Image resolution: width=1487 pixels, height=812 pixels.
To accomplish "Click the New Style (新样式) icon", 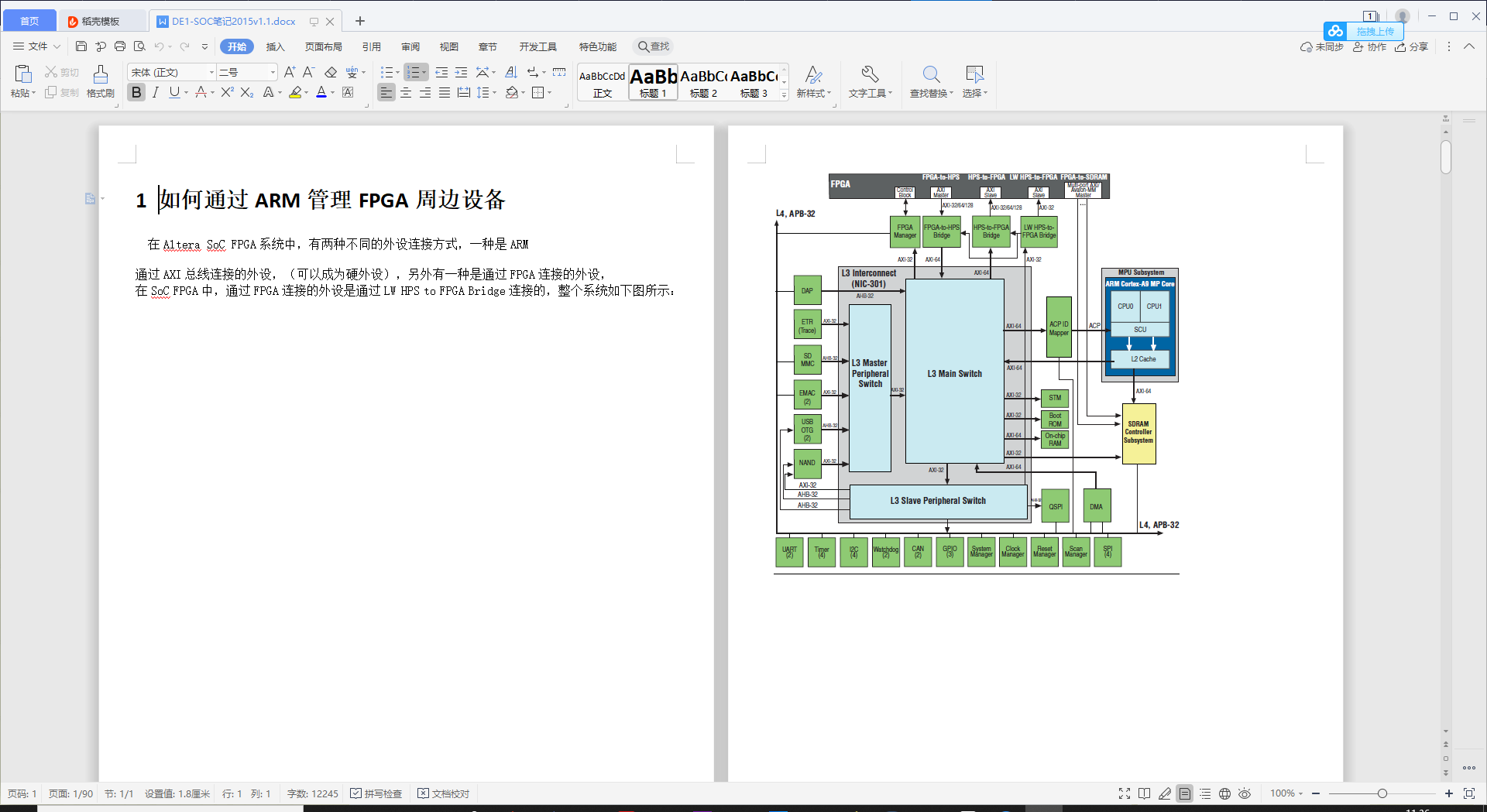I will (x=813, y=74).
